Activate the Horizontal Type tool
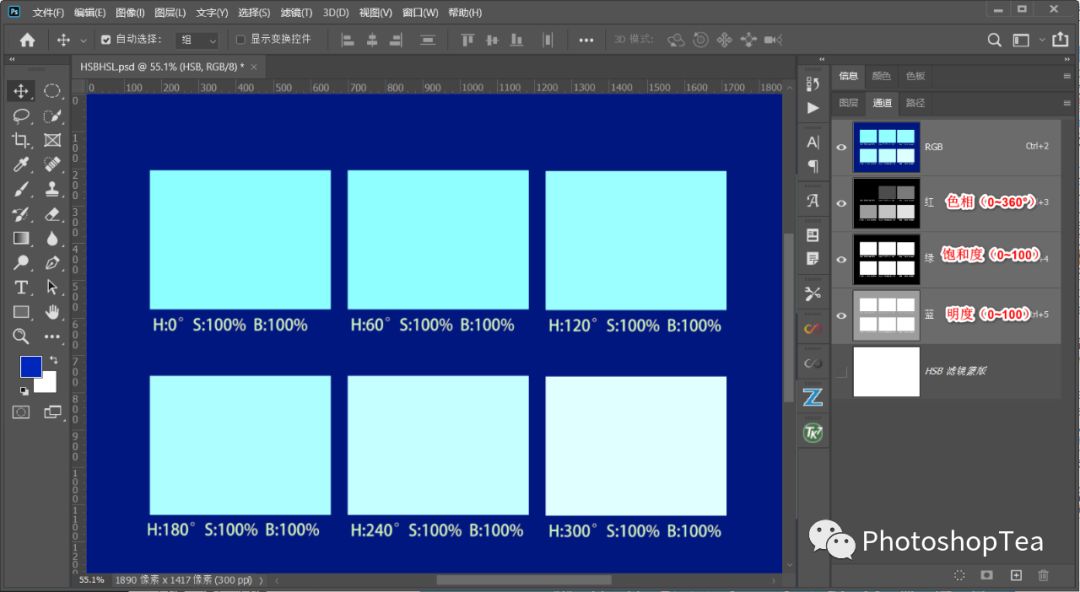Image resolution: width=1080 pixels, height=592 pixels. click(21, 287)
